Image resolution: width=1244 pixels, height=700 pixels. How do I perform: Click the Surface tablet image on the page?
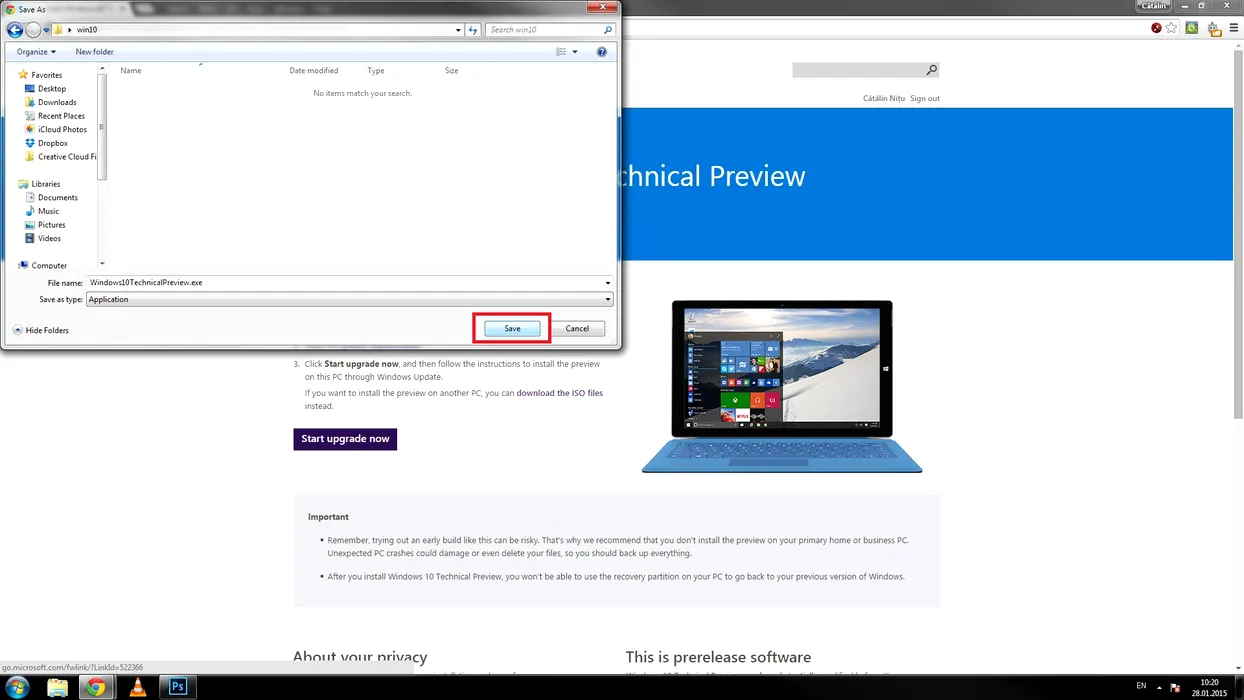tap(781, 387)
